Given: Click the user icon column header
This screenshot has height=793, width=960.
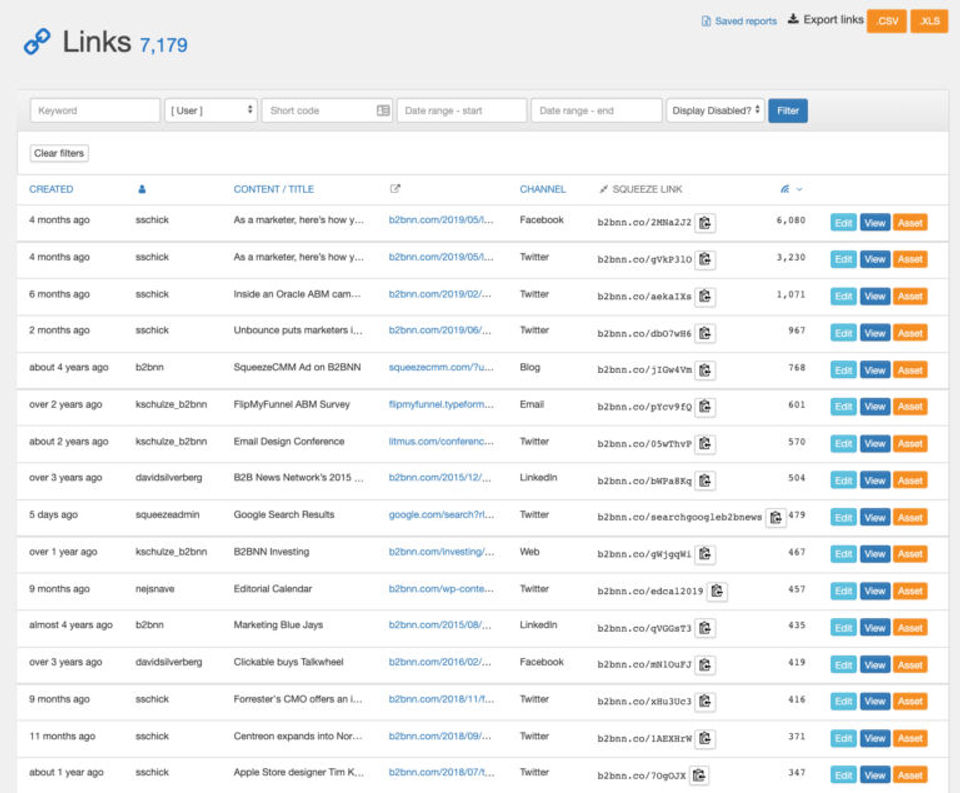Looking at the screenshot, I should (142, 189).
